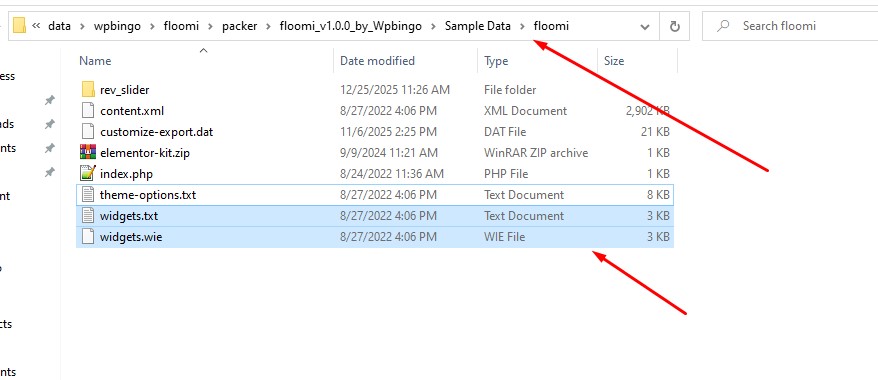Navigate to packer in breadcrumb
Screen dimensions: 878x380
240,26
